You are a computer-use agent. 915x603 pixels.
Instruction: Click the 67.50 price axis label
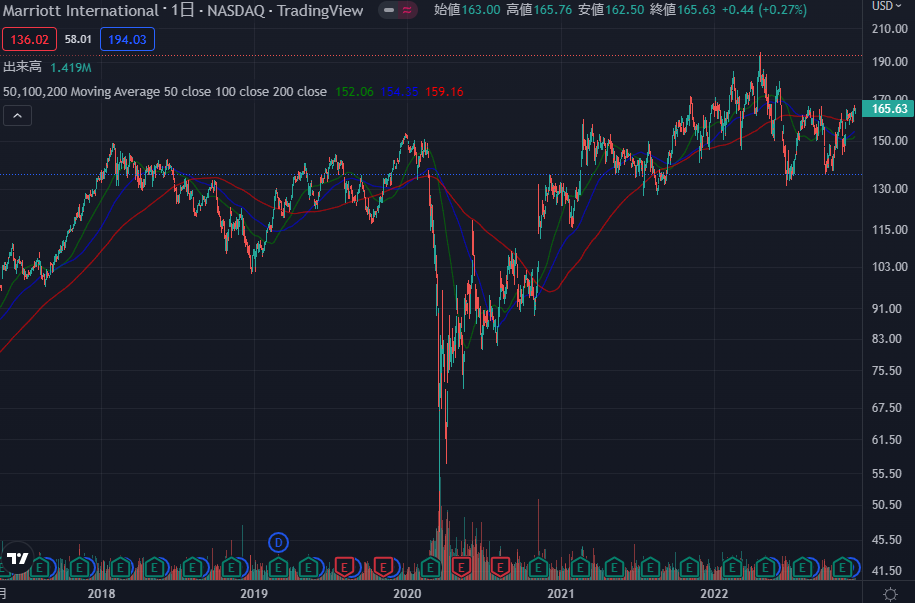click(x=887, y=408)
